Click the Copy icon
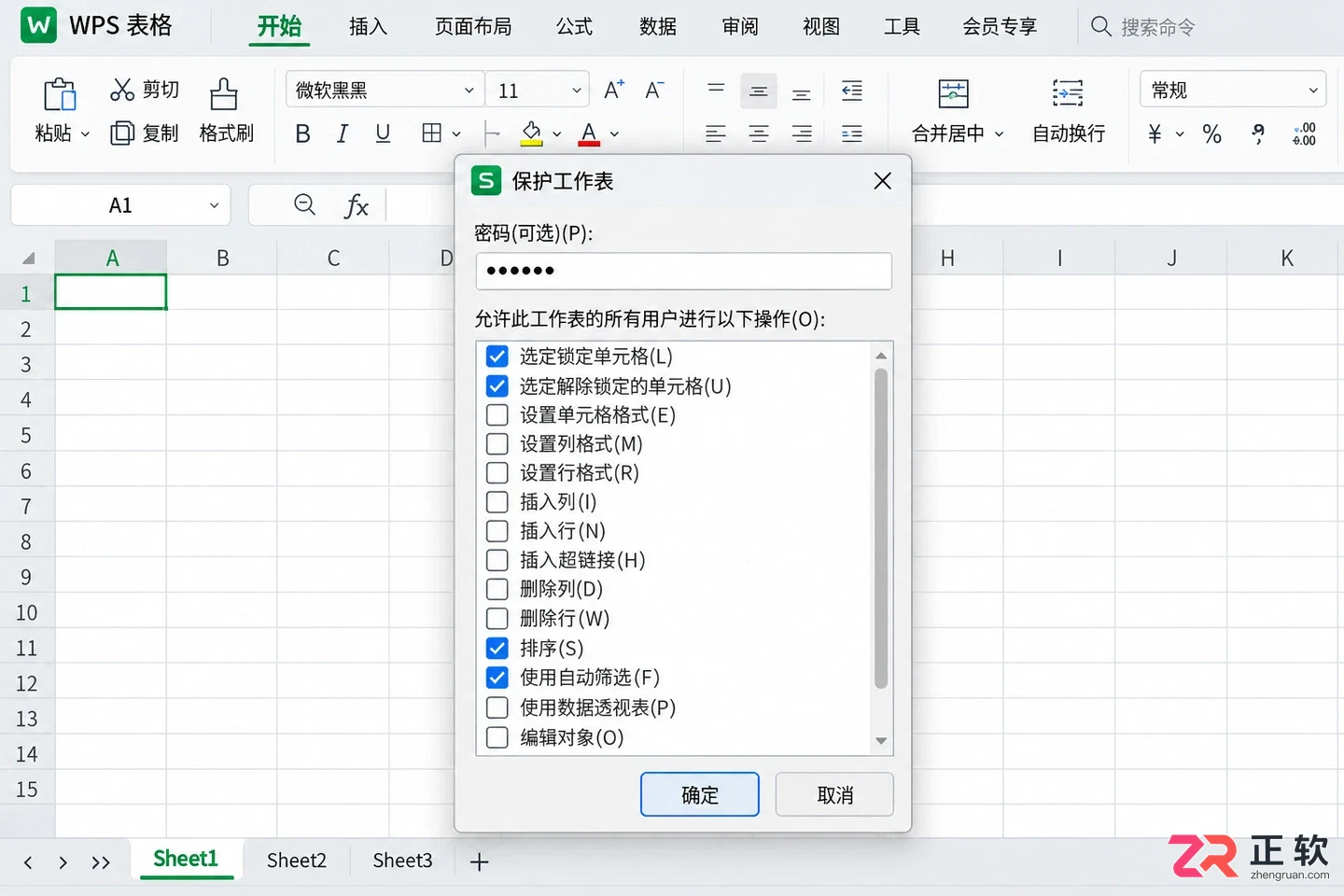The width and height of the screenshot is (1344, 896). (122, 133)
